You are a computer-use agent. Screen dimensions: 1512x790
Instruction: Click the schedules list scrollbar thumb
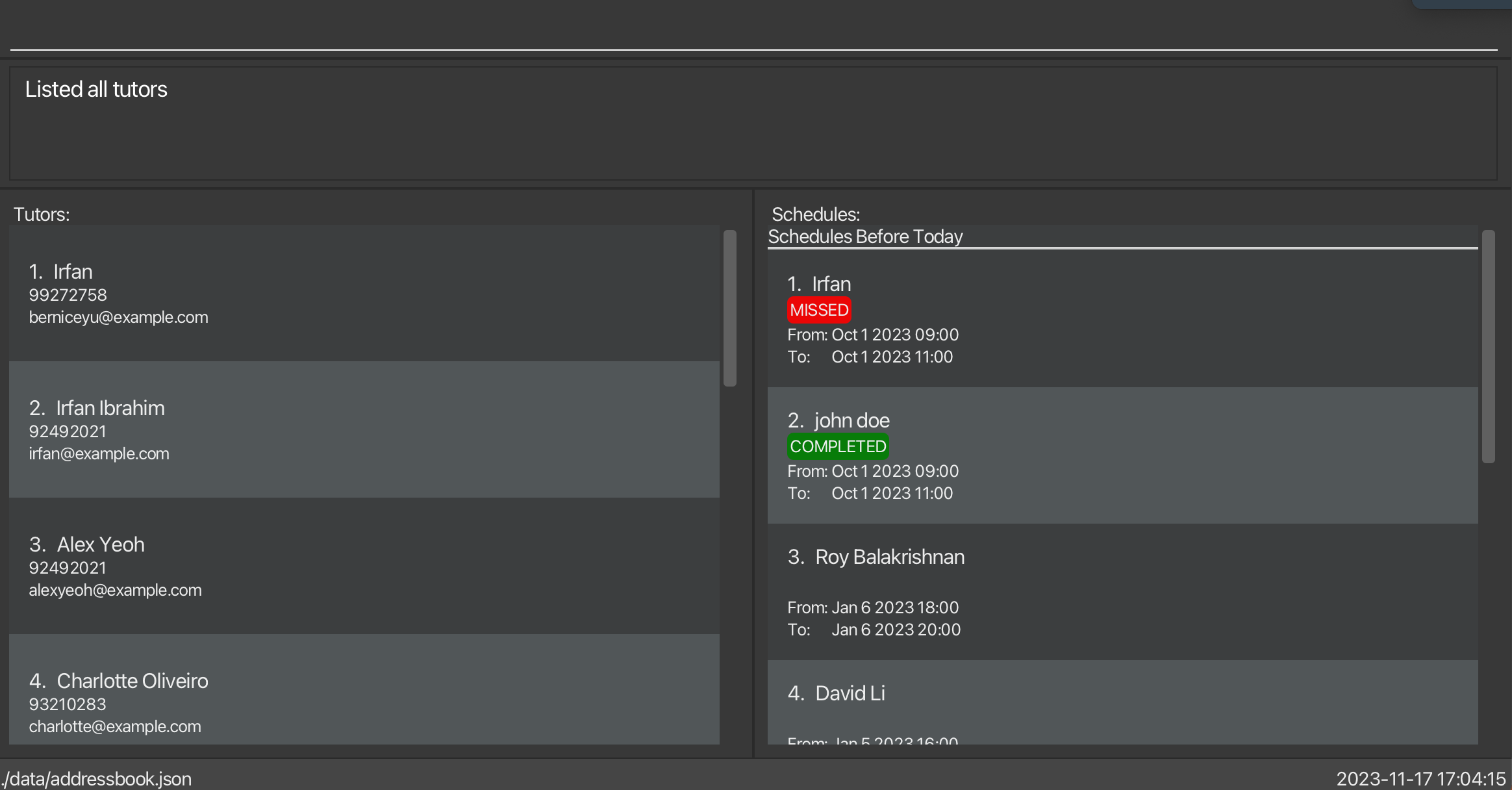tap(1488, 346)
